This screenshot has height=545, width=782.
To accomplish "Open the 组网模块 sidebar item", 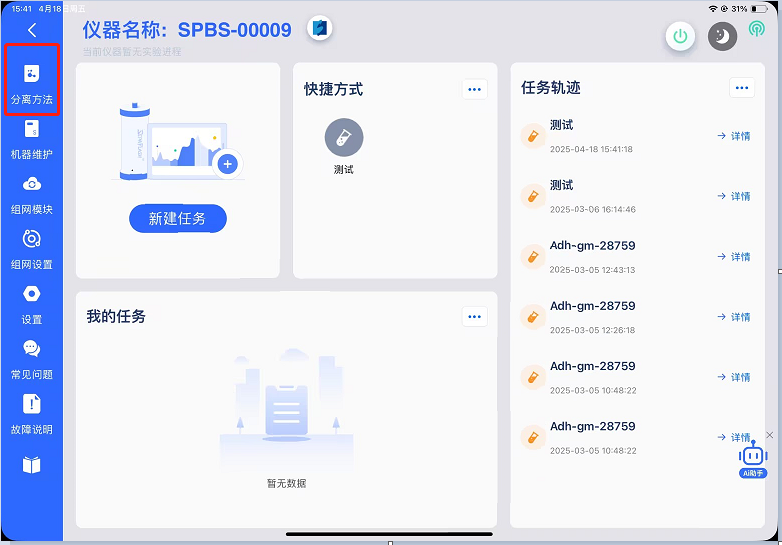I will (31, 193).
